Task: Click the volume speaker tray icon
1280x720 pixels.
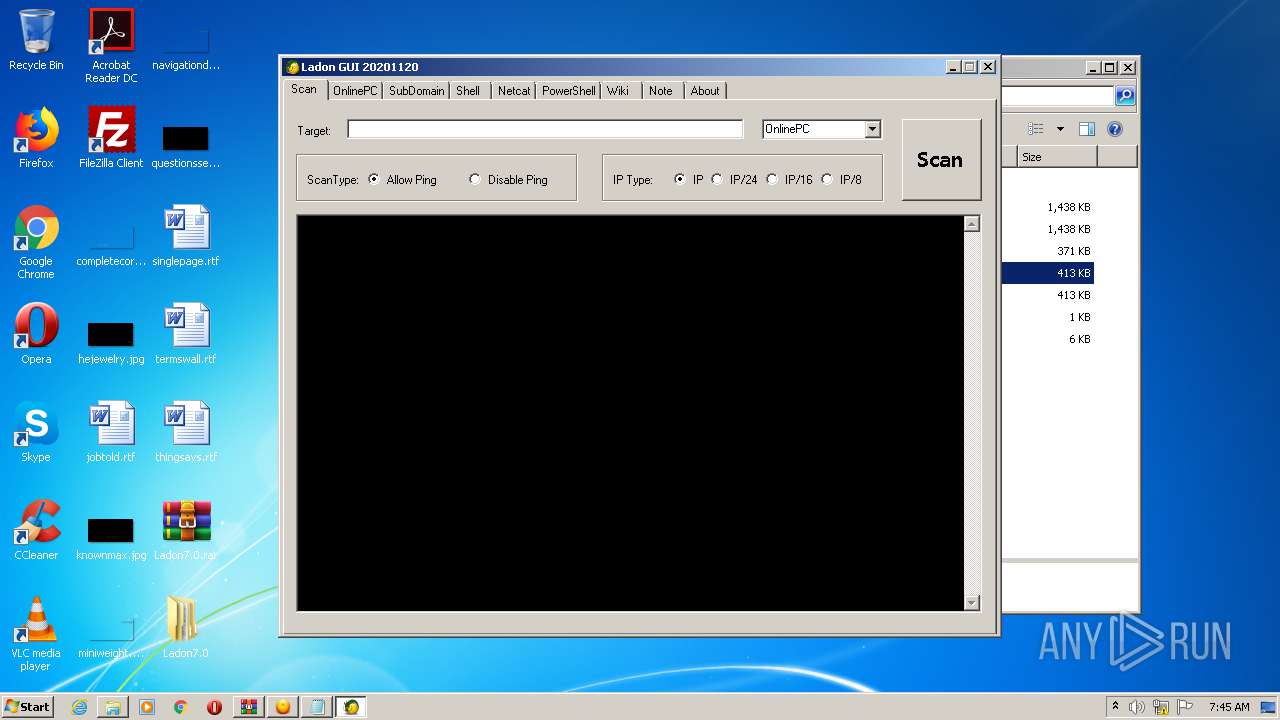Action: pos(1137,707)
